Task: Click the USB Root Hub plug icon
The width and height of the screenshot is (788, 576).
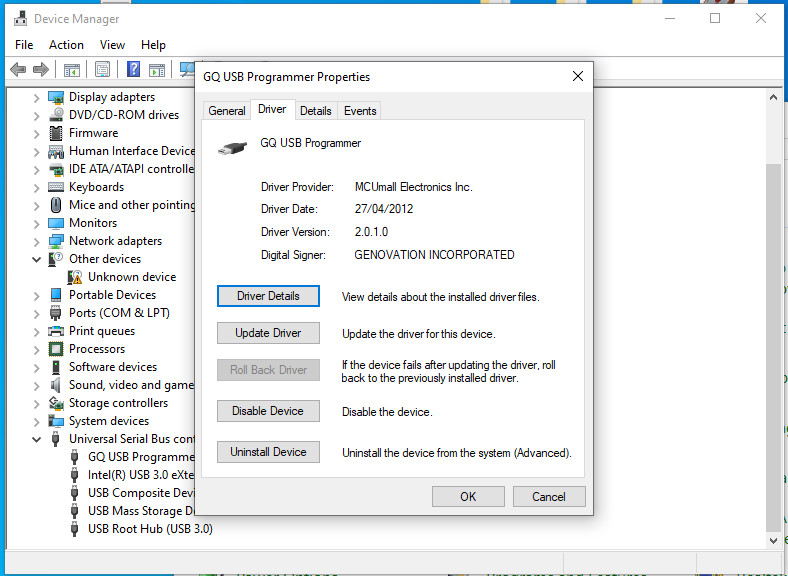Action: tap(76, 529)
